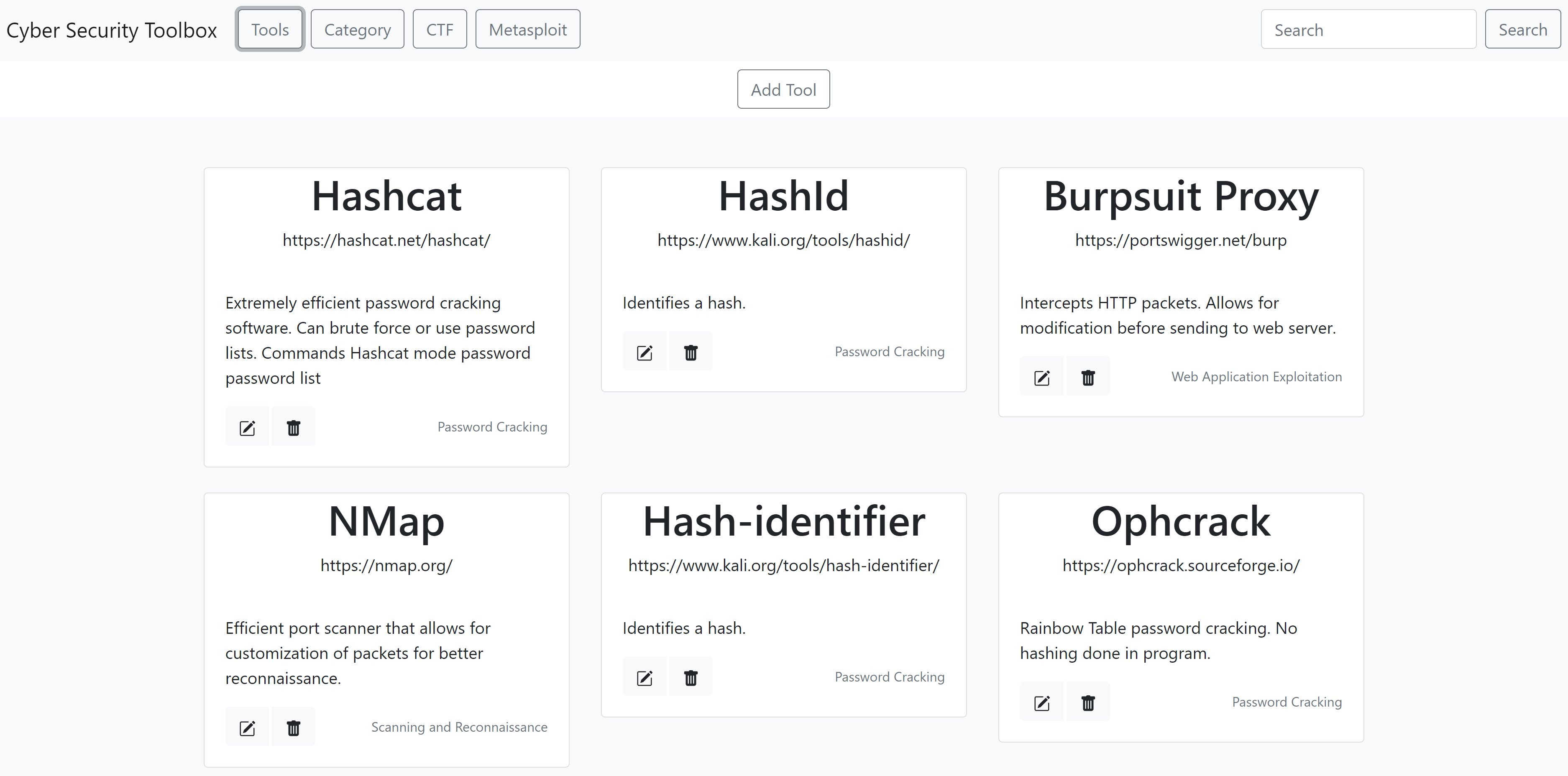Open the portswigger.net burp link
The width and height of the screenshot is (1568, 776).
click(1181, 240)
